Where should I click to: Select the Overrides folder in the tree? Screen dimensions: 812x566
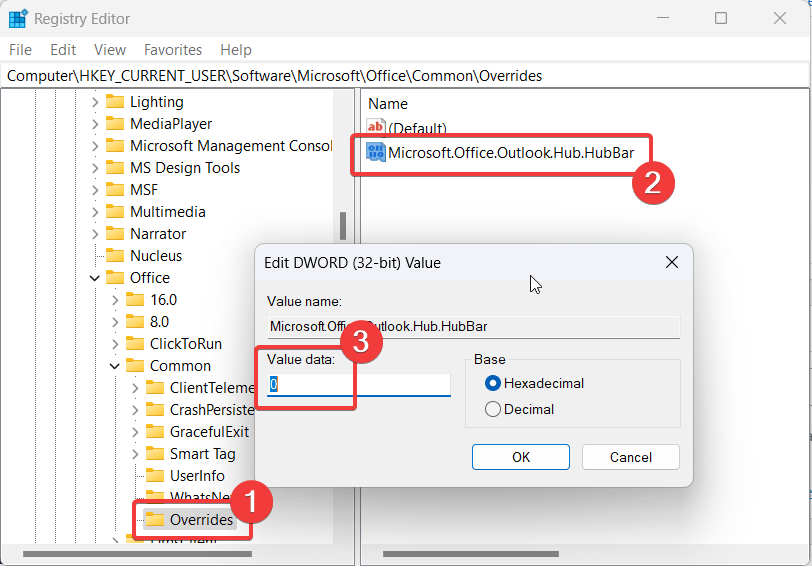(x=201, y=519)
